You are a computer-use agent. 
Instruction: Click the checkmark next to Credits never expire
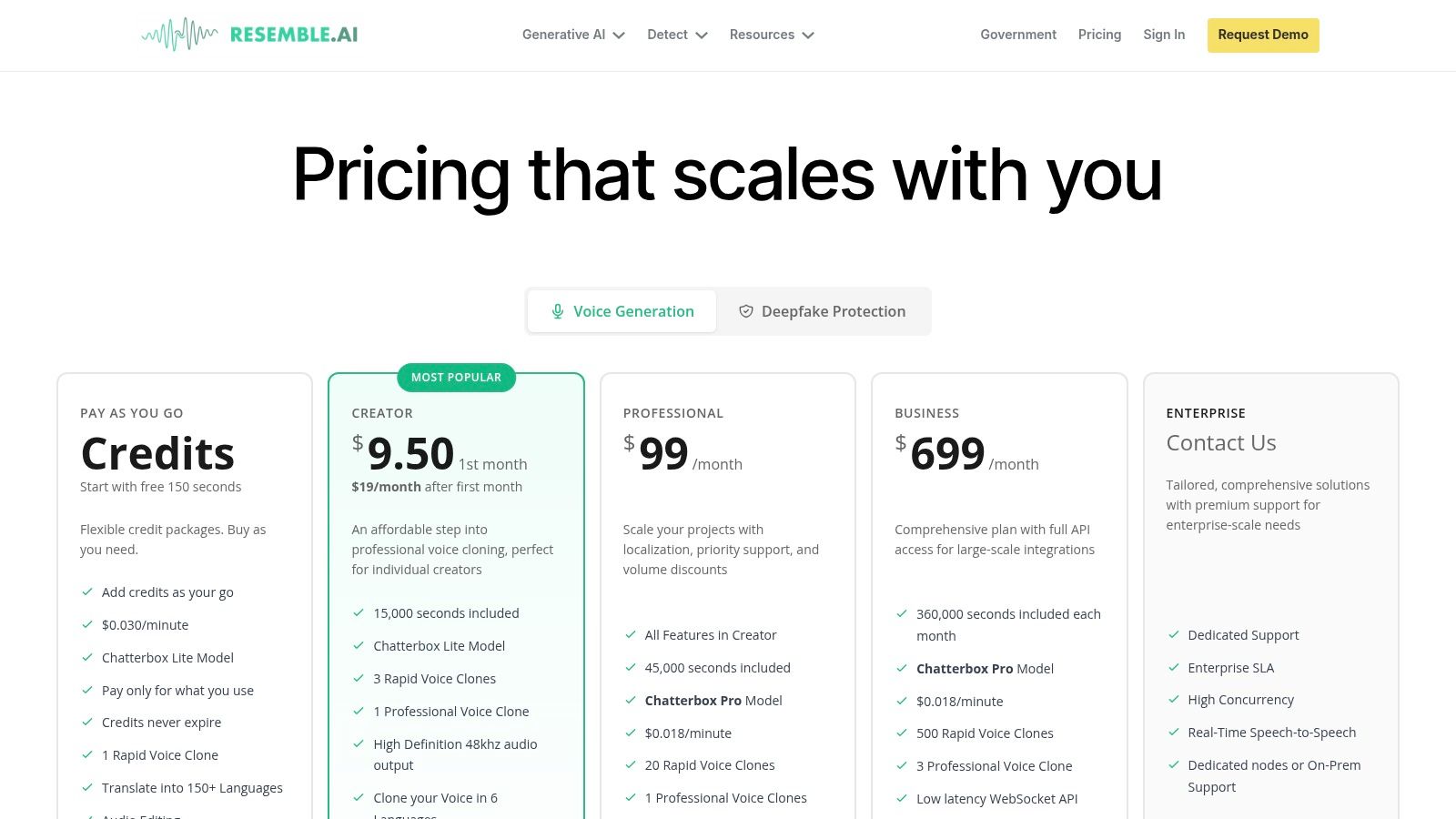87,723
